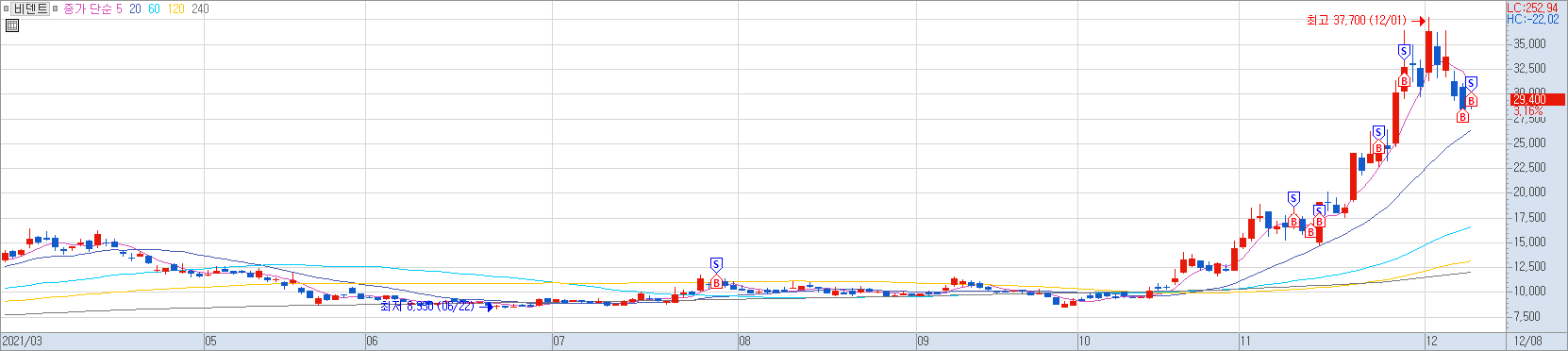The height and width of the screenshot is (351, 1568).
Task: Select the 종가 단순 moving average label
Action: [x=88, y=8]
